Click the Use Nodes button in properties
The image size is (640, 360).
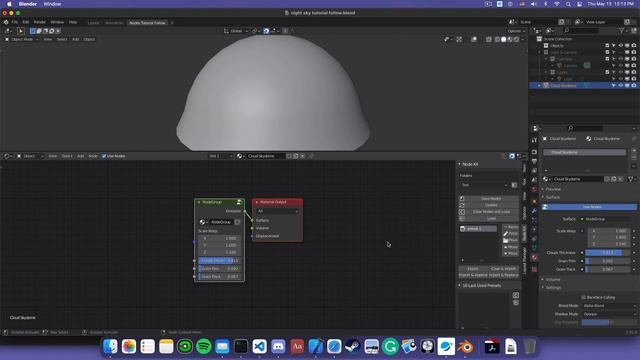tap(589, 207)
